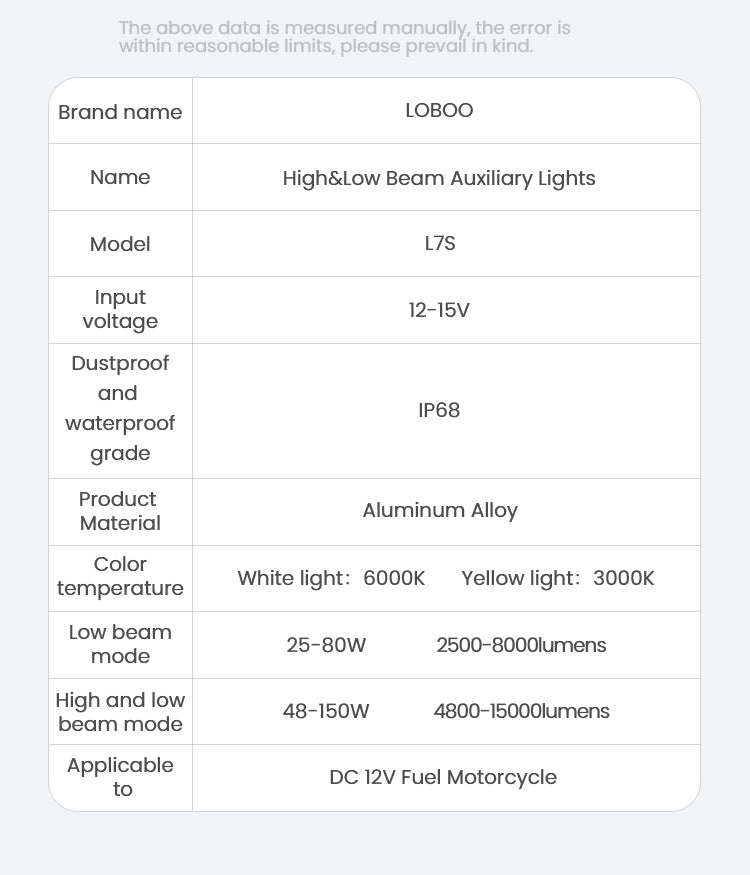Viewport: 750px width, 875px height.
Task: Click the 4800-15000lumens value
Action: pos(521,711)
